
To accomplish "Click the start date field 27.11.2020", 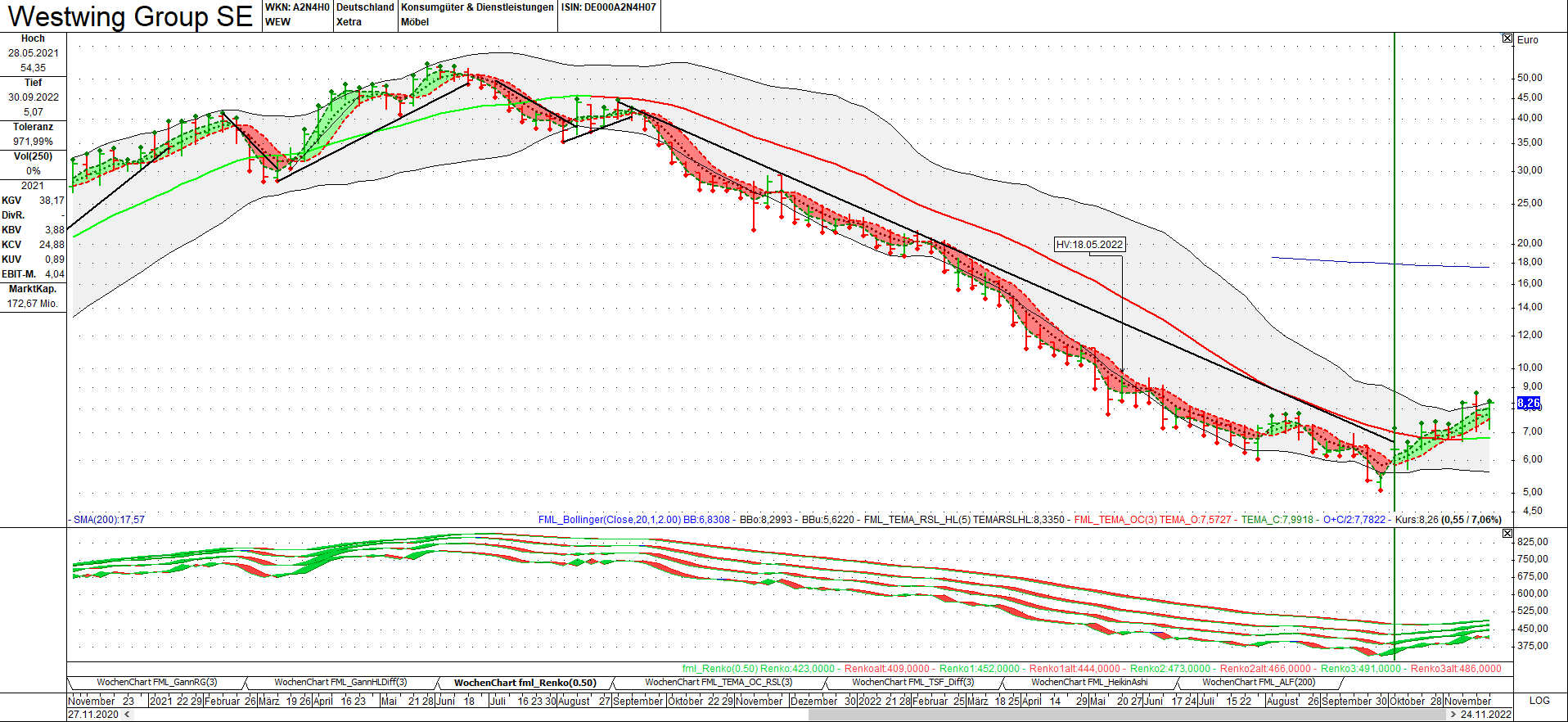I will coord(93,715).
